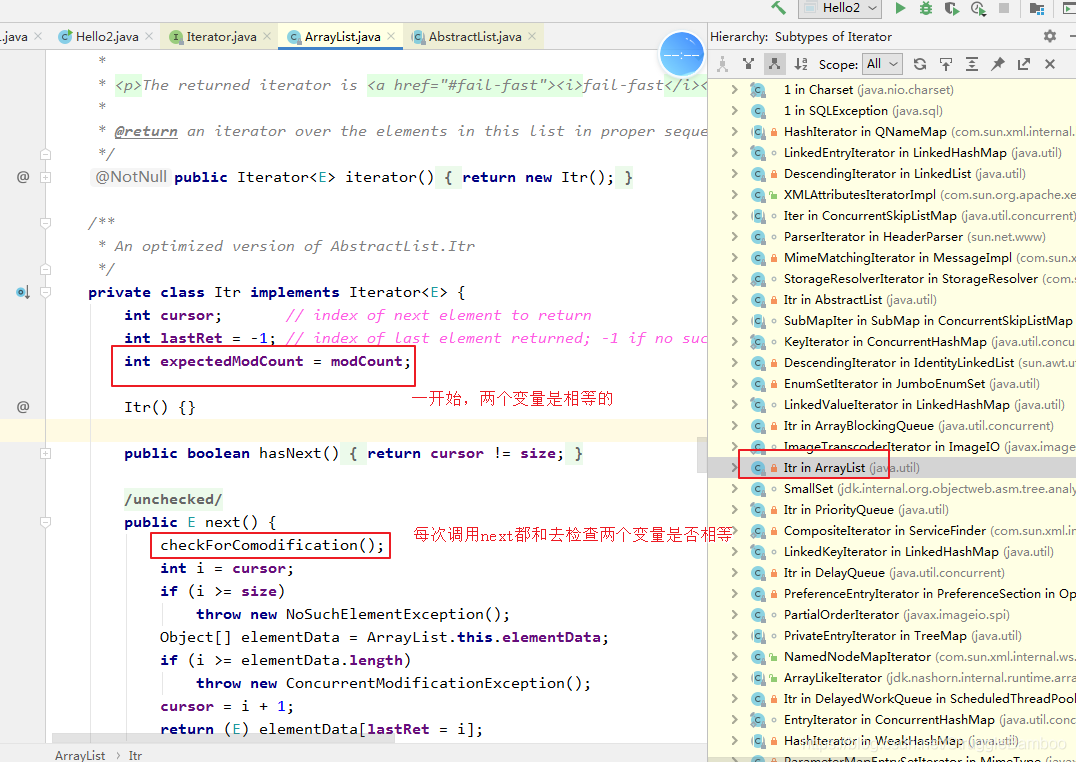
Task: Select Itr in ArrayList hierarchy row
Action: (x=892, y=468)
